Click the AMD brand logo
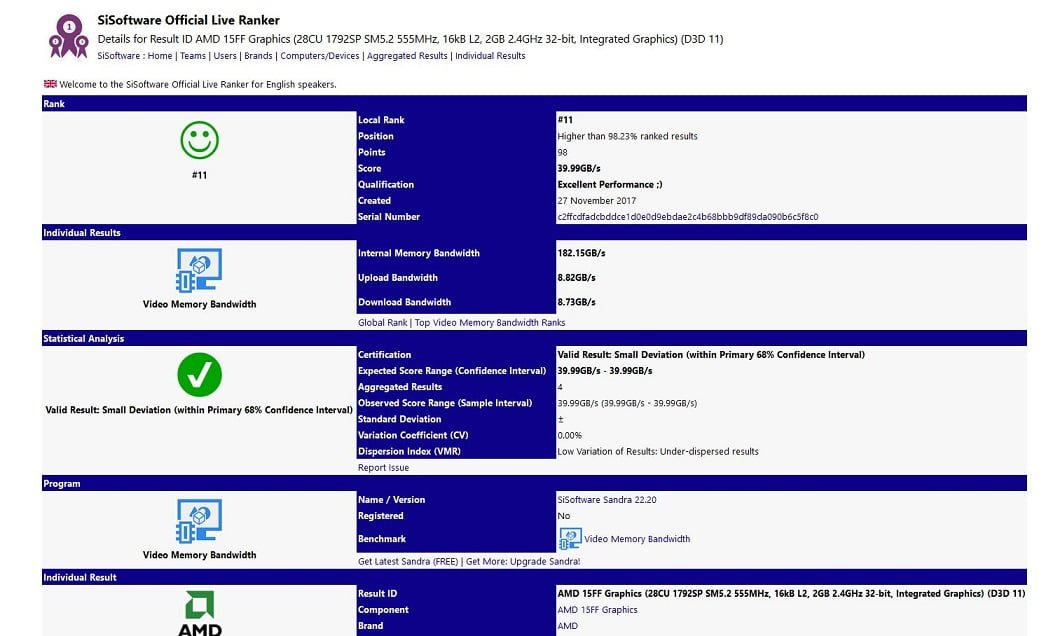 (199, 612)
